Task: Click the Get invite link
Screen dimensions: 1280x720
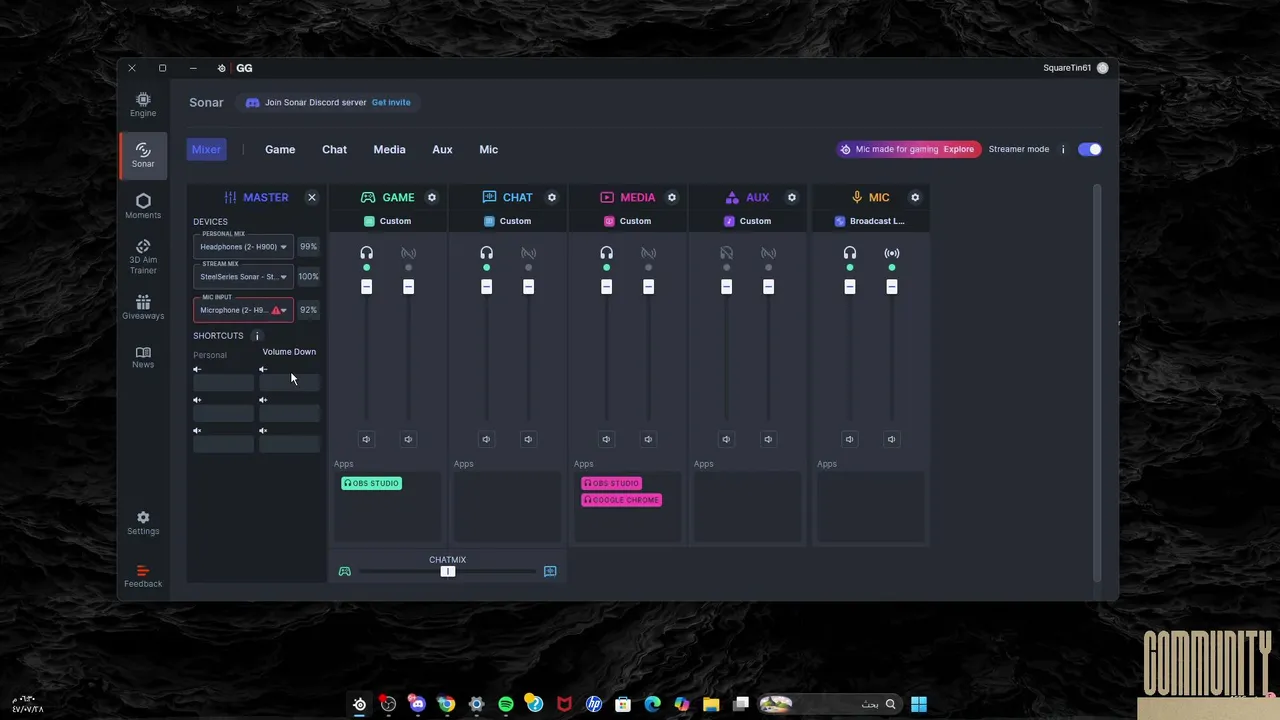Action: (391, 102)
